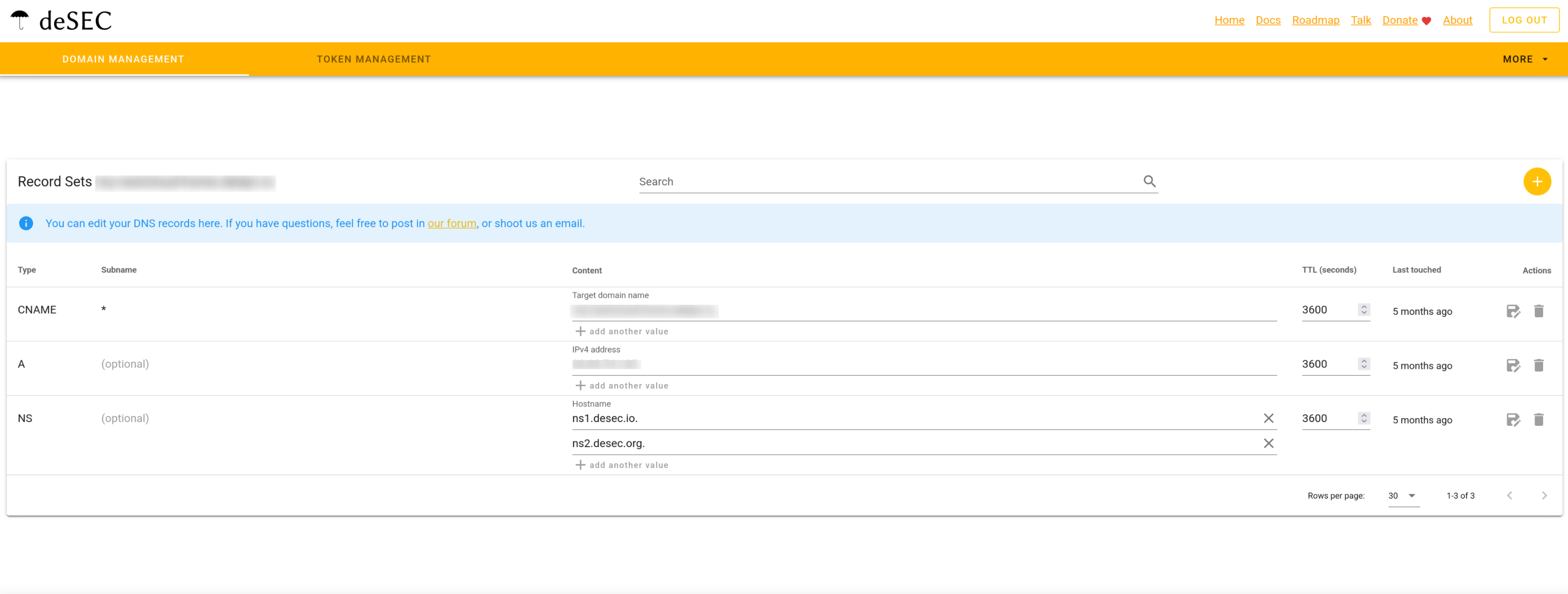Delete the A record set
This screenshot has width=1568, height=594.
point(1538,366)
